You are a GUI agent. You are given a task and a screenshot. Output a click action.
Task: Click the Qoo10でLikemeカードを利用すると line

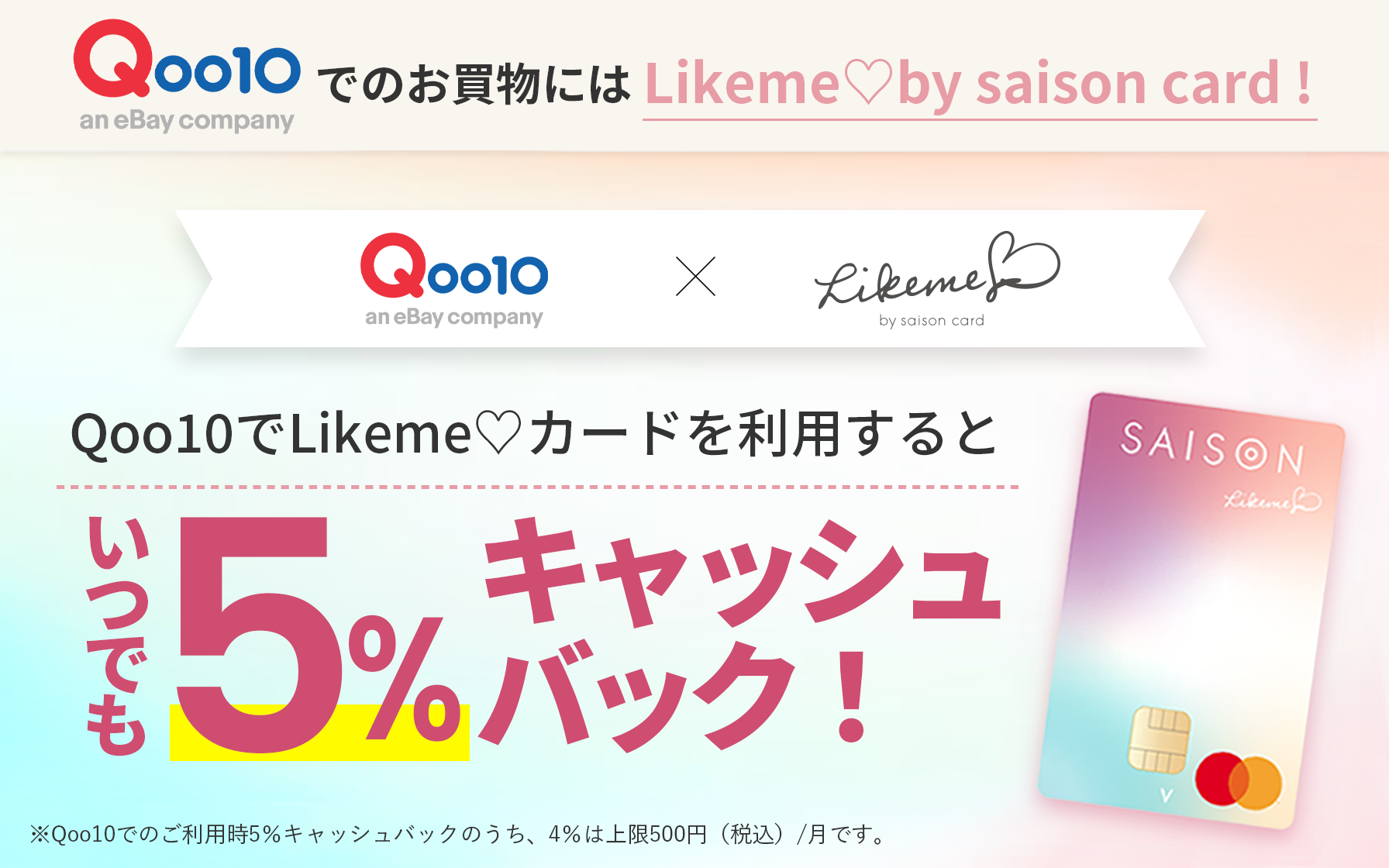click(x=534, y=433)
